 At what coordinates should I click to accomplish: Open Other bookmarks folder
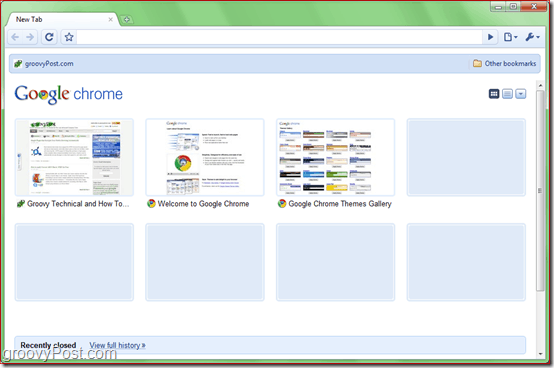point(505,64)
